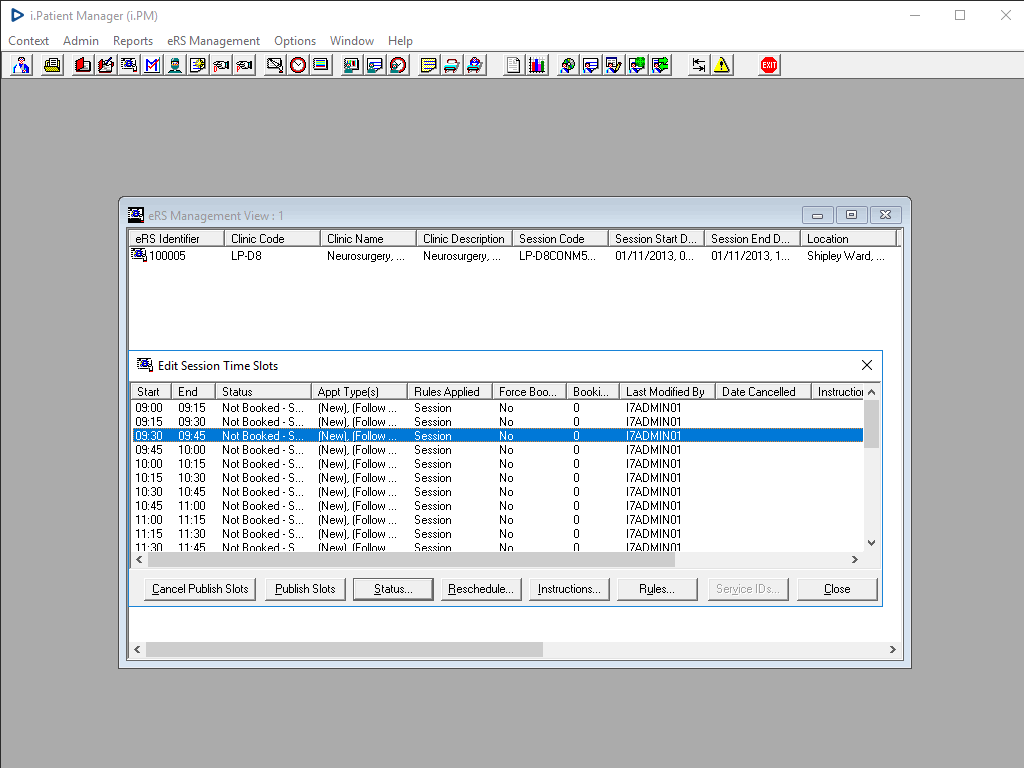Viewport: 1024px width, 768px height.
Task: Open the Help menu
Action: (400, 40)
